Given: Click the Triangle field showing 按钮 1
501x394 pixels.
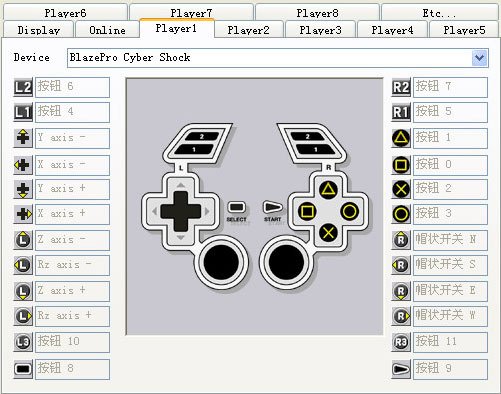Looking at the screenshot, I should 450,138.
